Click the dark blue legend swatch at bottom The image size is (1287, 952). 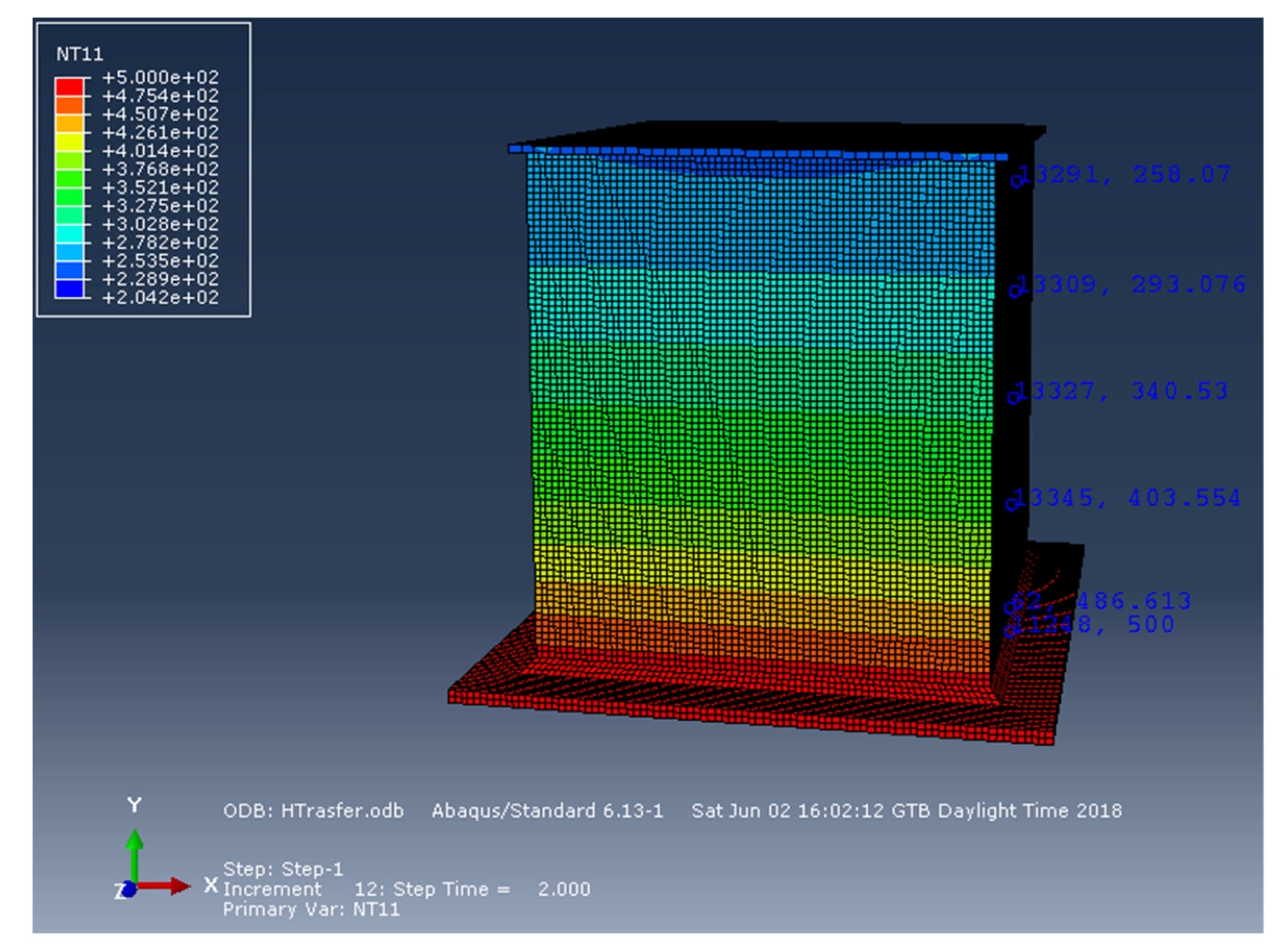click(x=69, y=289)
